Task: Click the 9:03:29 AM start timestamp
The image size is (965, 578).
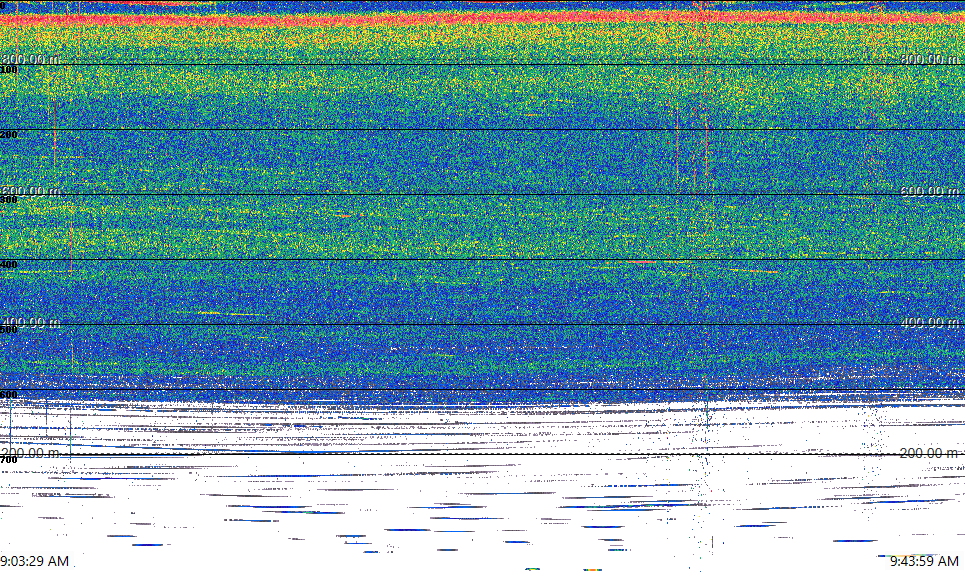Action: [x=34, y=561]
